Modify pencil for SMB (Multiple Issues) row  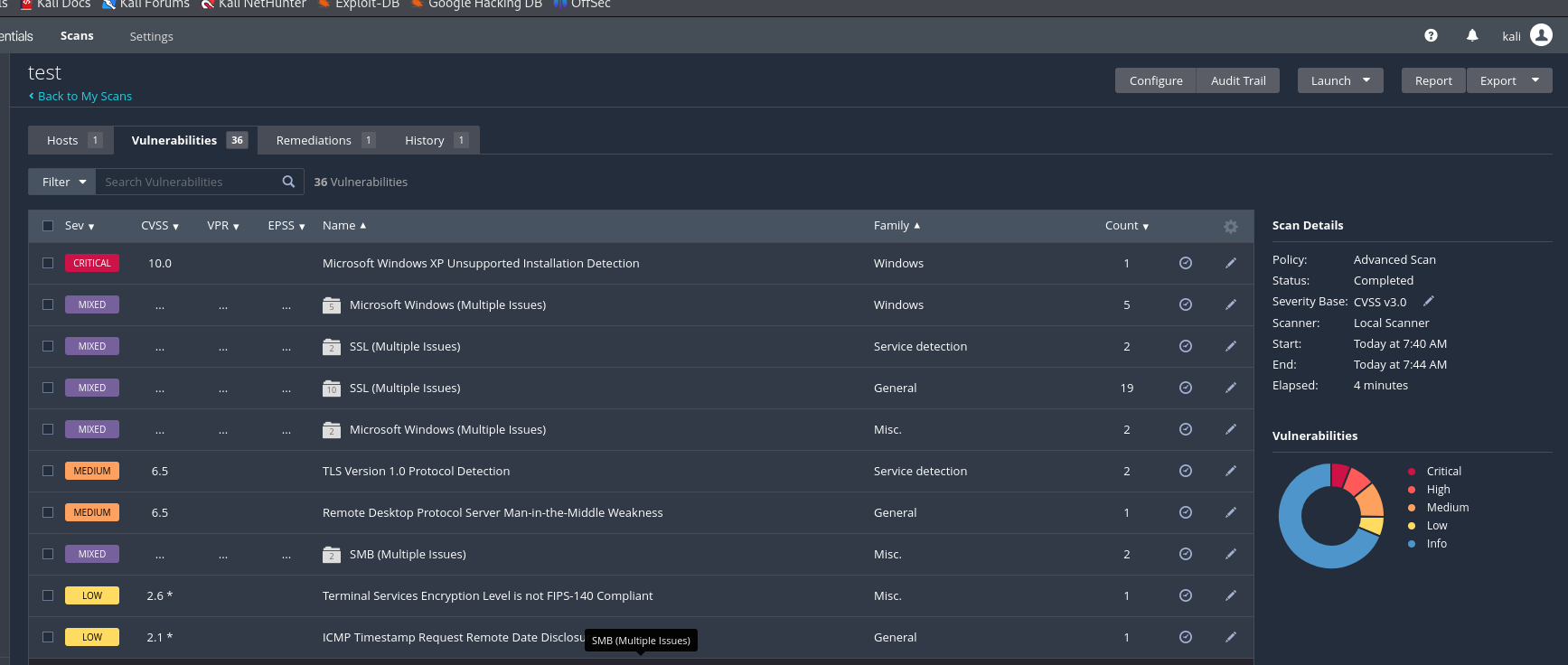[1231, 554]
